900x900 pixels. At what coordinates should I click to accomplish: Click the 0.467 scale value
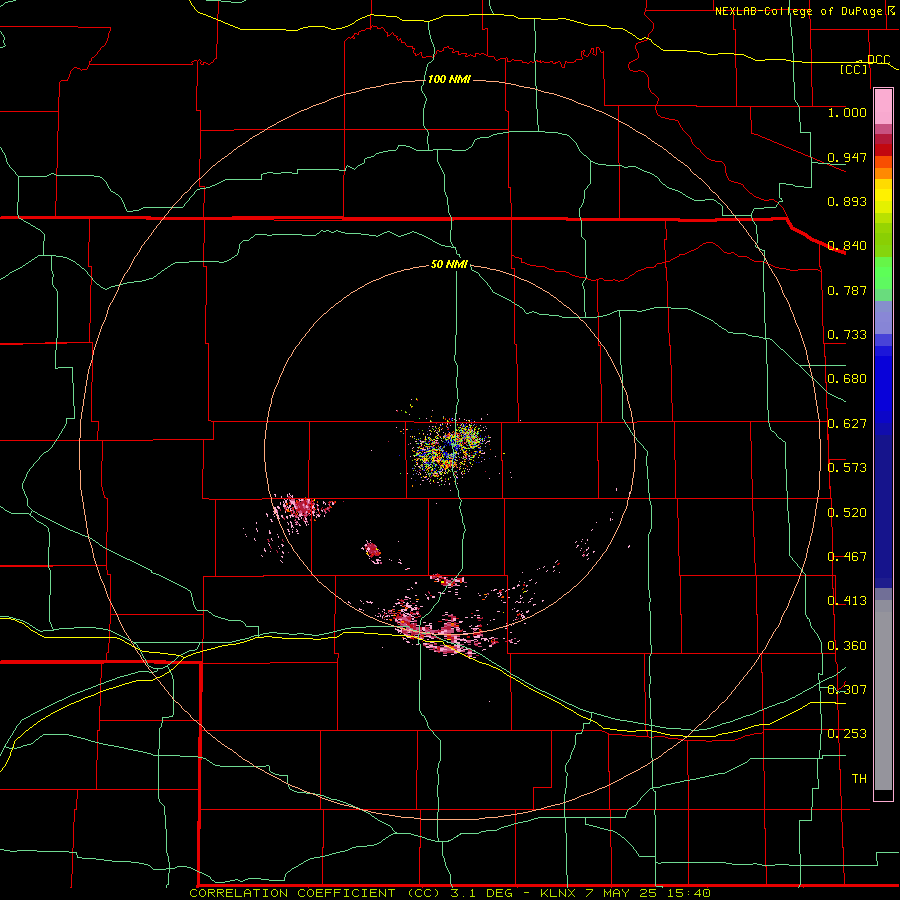coord(847,557)
